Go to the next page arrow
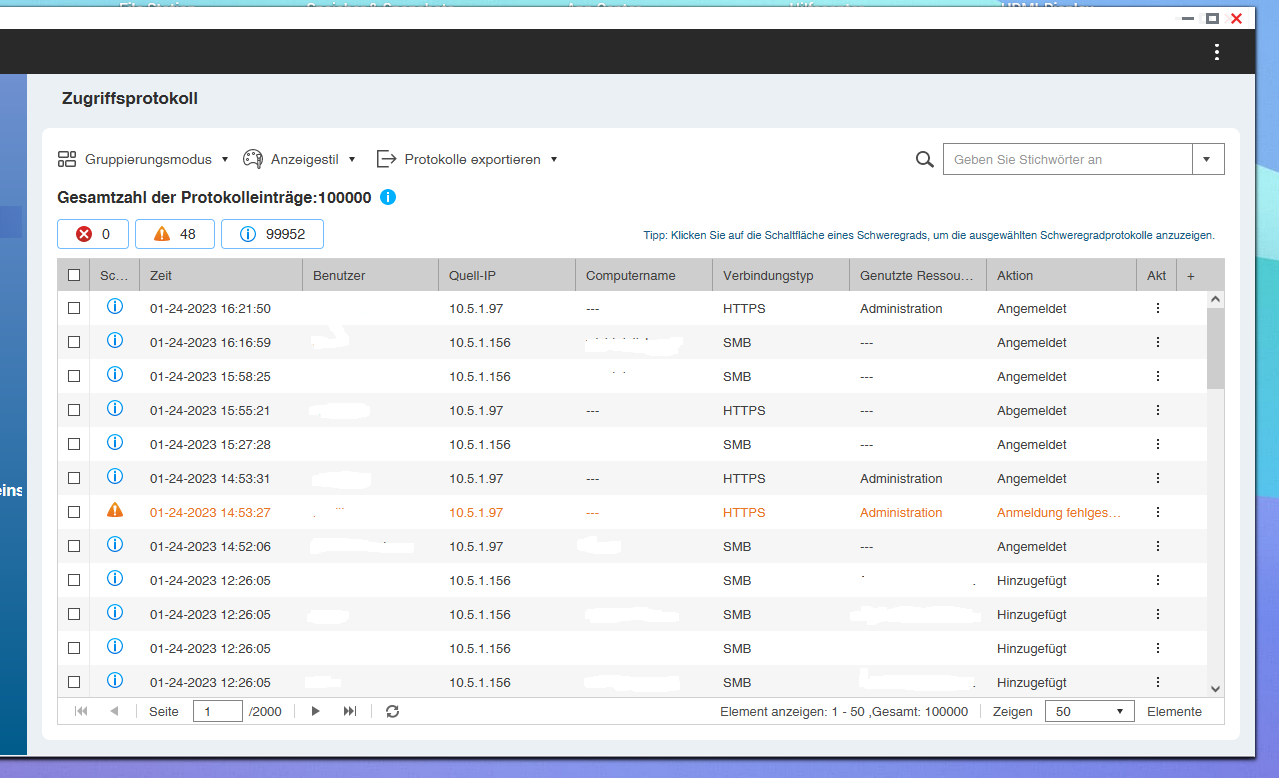Image resolution: width=1279 pixels, height=778 pixels. pyautogui.click(x=316, y=711)
